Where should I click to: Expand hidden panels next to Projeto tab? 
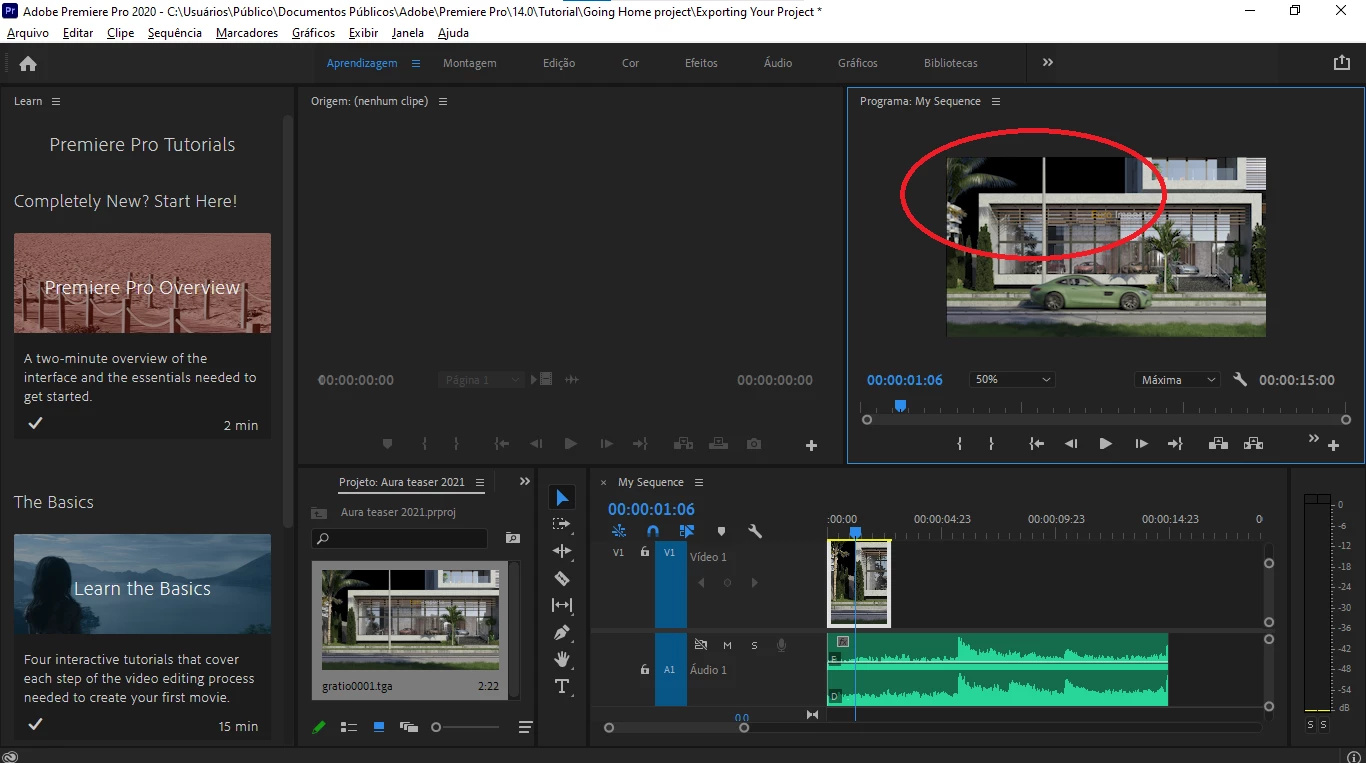pyautogui.click(x=525, y=481)
